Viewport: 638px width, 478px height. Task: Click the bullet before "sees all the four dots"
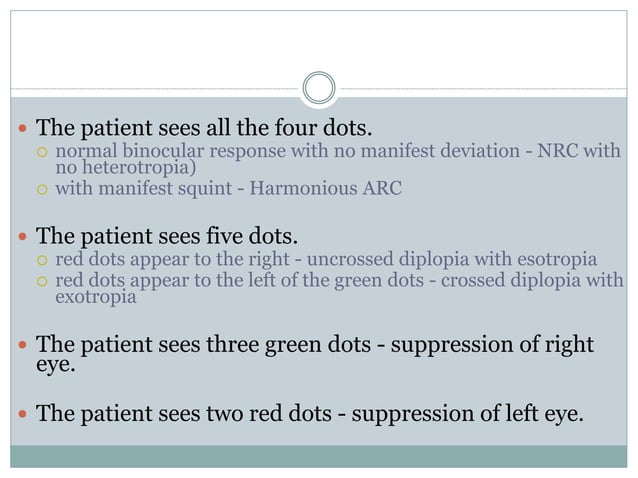click(21, 129)
